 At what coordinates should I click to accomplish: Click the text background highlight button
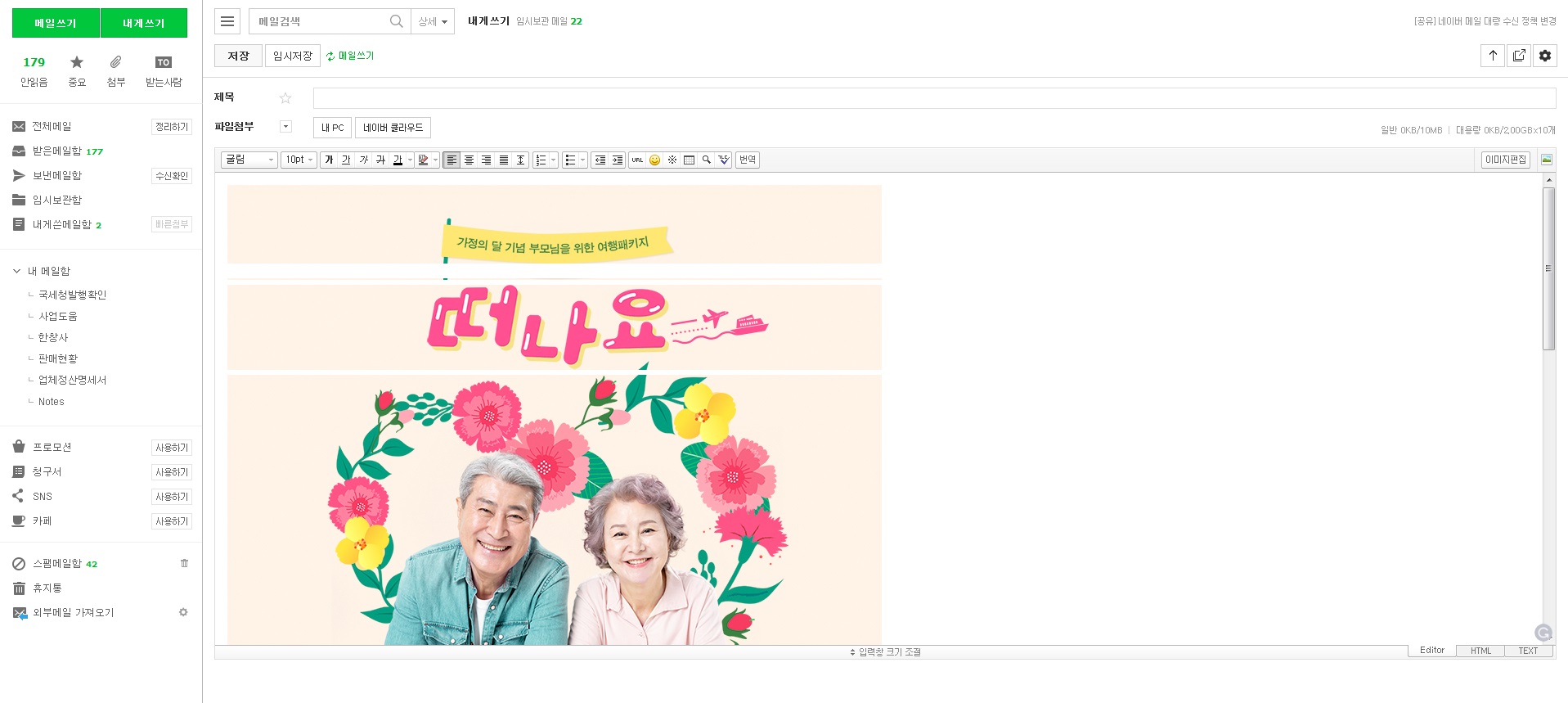(423, 160)
